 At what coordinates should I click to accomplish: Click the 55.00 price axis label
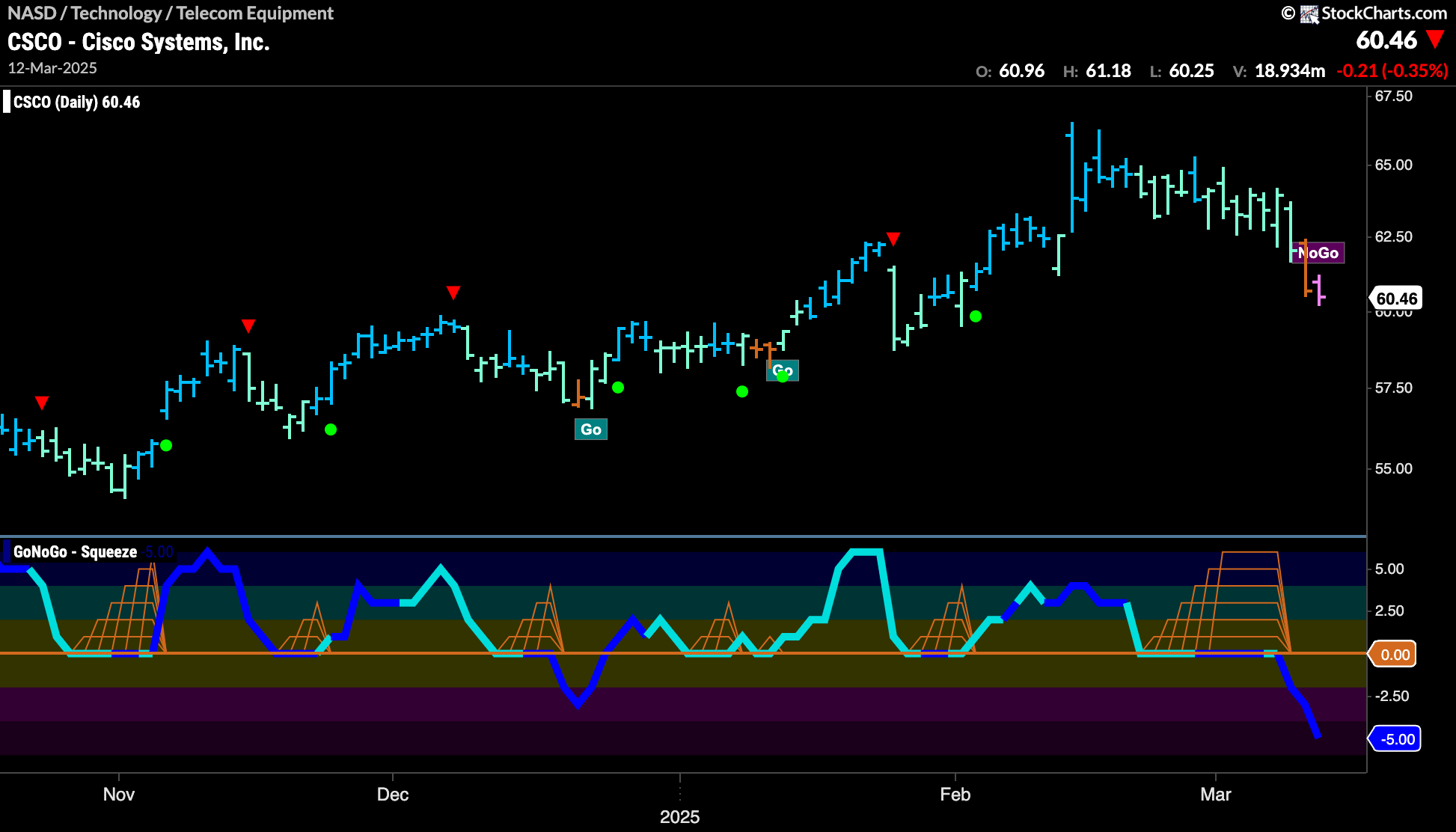coord(1394,468)
